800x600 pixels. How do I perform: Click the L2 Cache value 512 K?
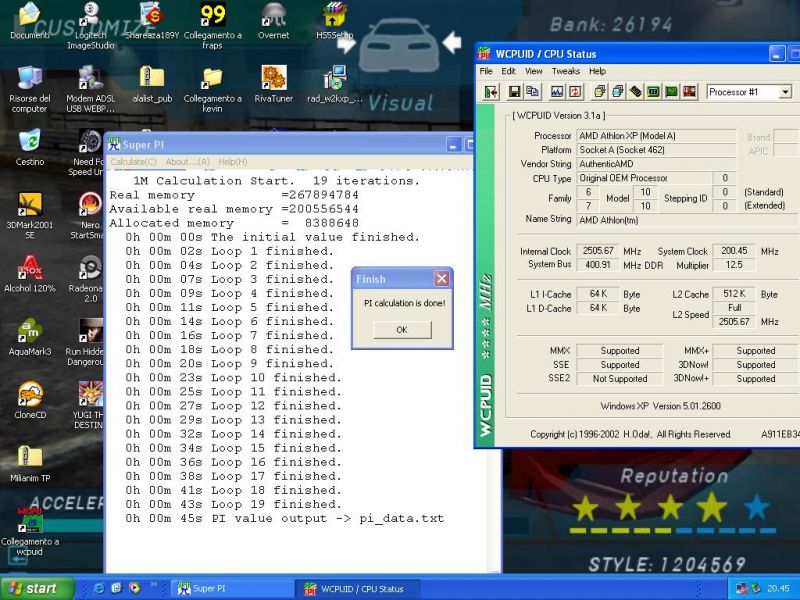point(734,294)
